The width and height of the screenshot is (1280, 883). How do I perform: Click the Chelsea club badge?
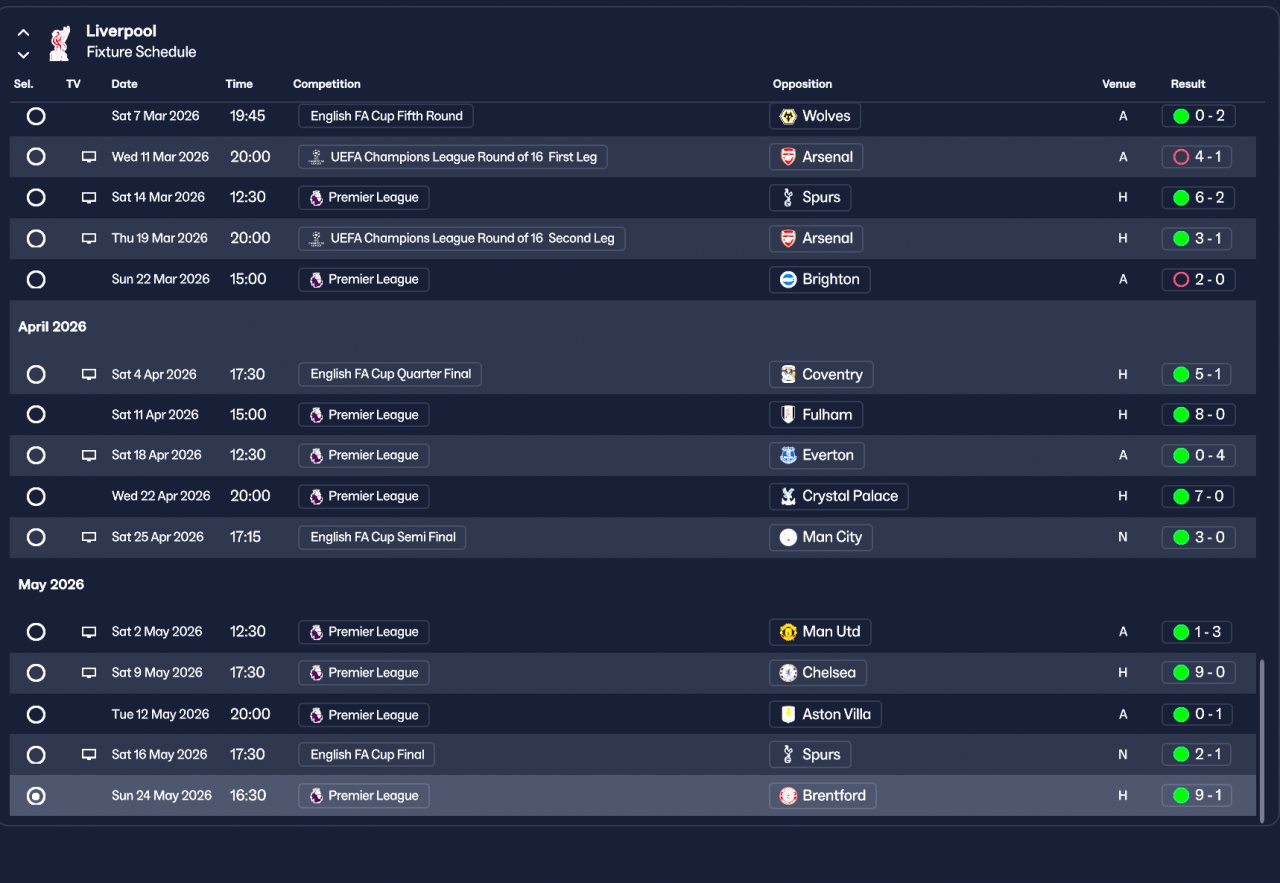pos(788,674)
